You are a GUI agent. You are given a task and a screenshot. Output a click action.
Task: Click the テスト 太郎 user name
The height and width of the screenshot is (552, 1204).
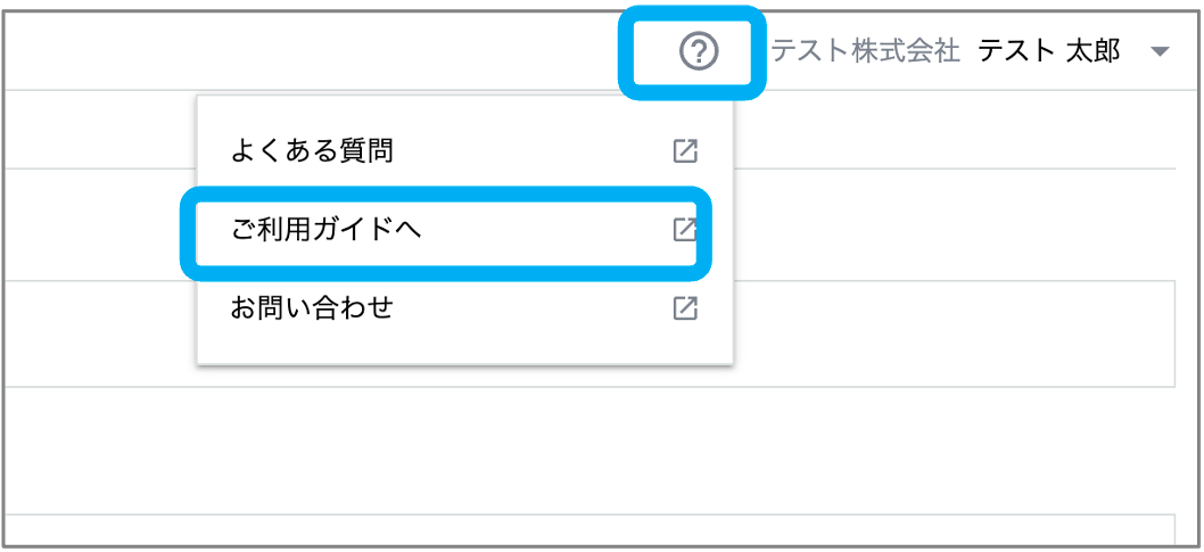[1049, 51]
